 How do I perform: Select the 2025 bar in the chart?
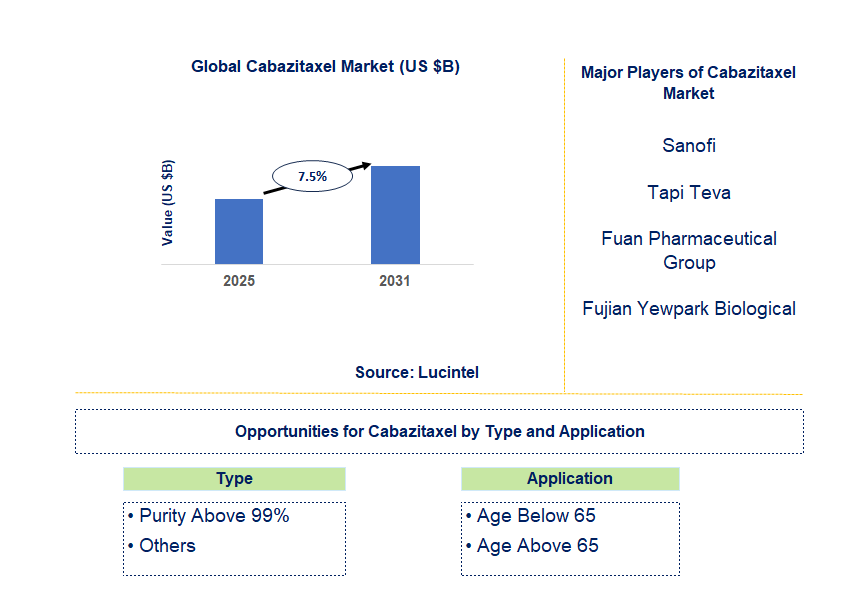(x=239, y=231)
